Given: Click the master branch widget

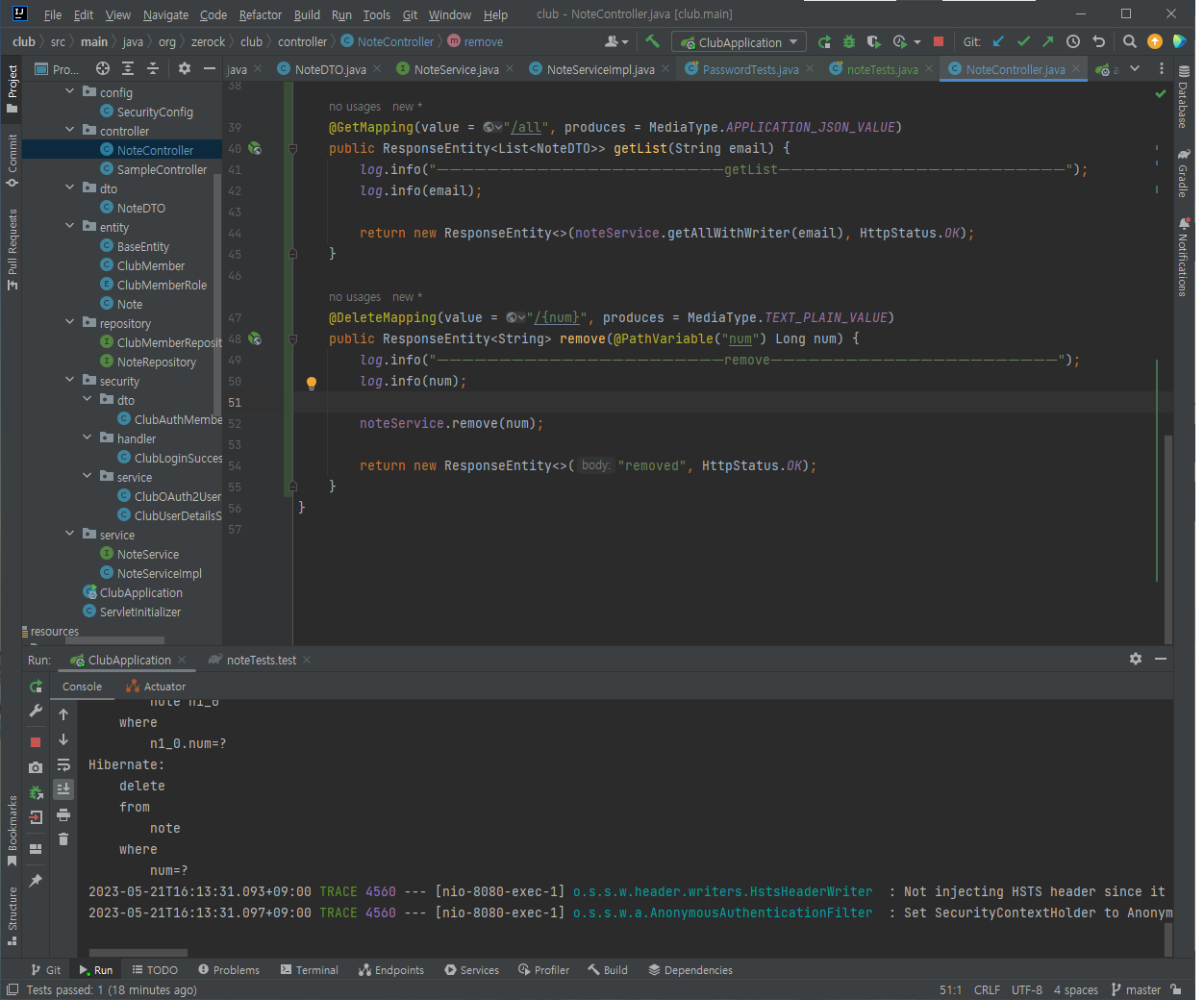Looking at the screenshot, I should [1136, 989].
